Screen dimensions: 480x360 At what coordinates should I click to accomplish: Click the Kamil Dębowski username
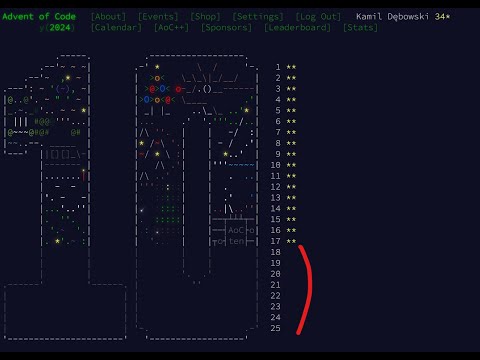tap(392, 16)
